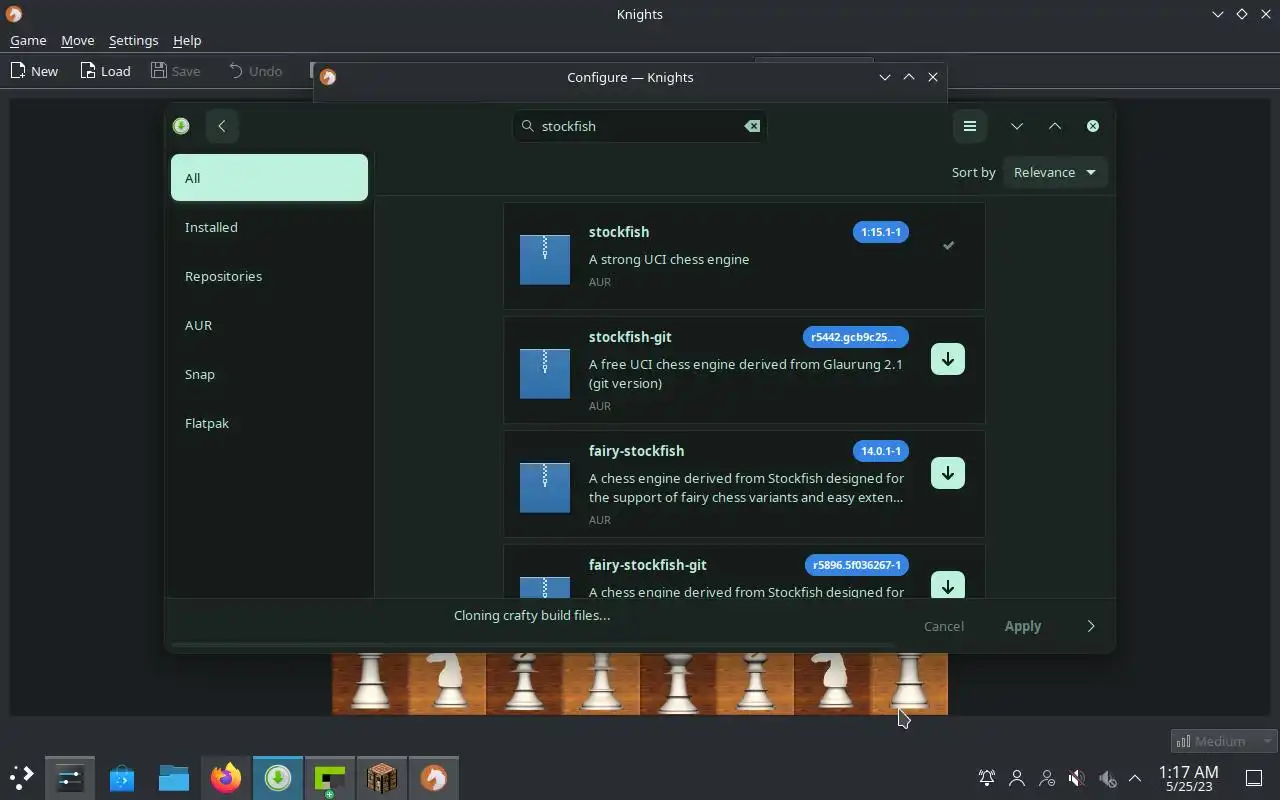Click the muted volume tray icon
The height and width of the screenshot is (800, 1280).
1077,777
